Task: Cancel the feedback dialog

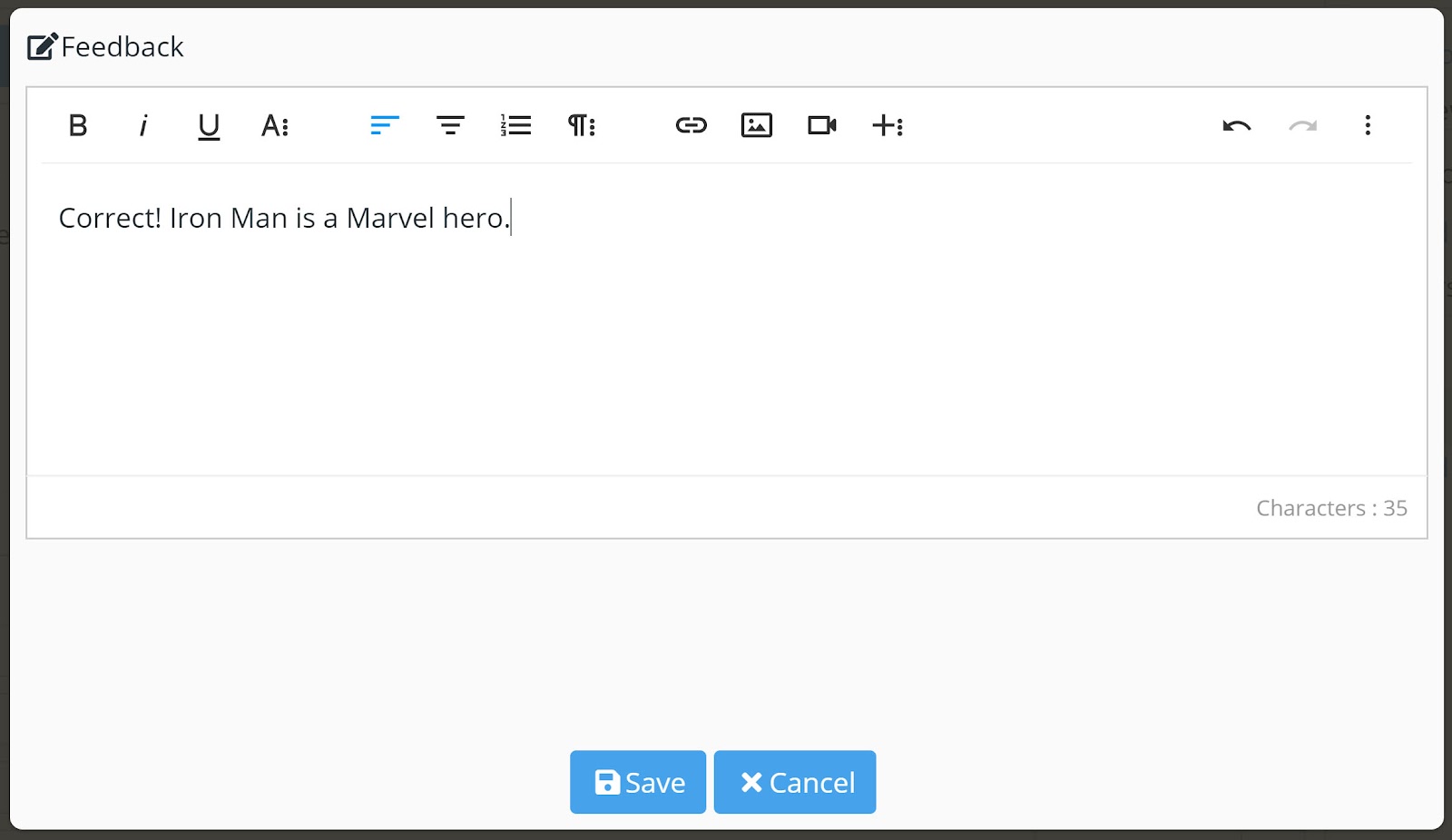Action: pyautogui.click(x=795, y=782)
